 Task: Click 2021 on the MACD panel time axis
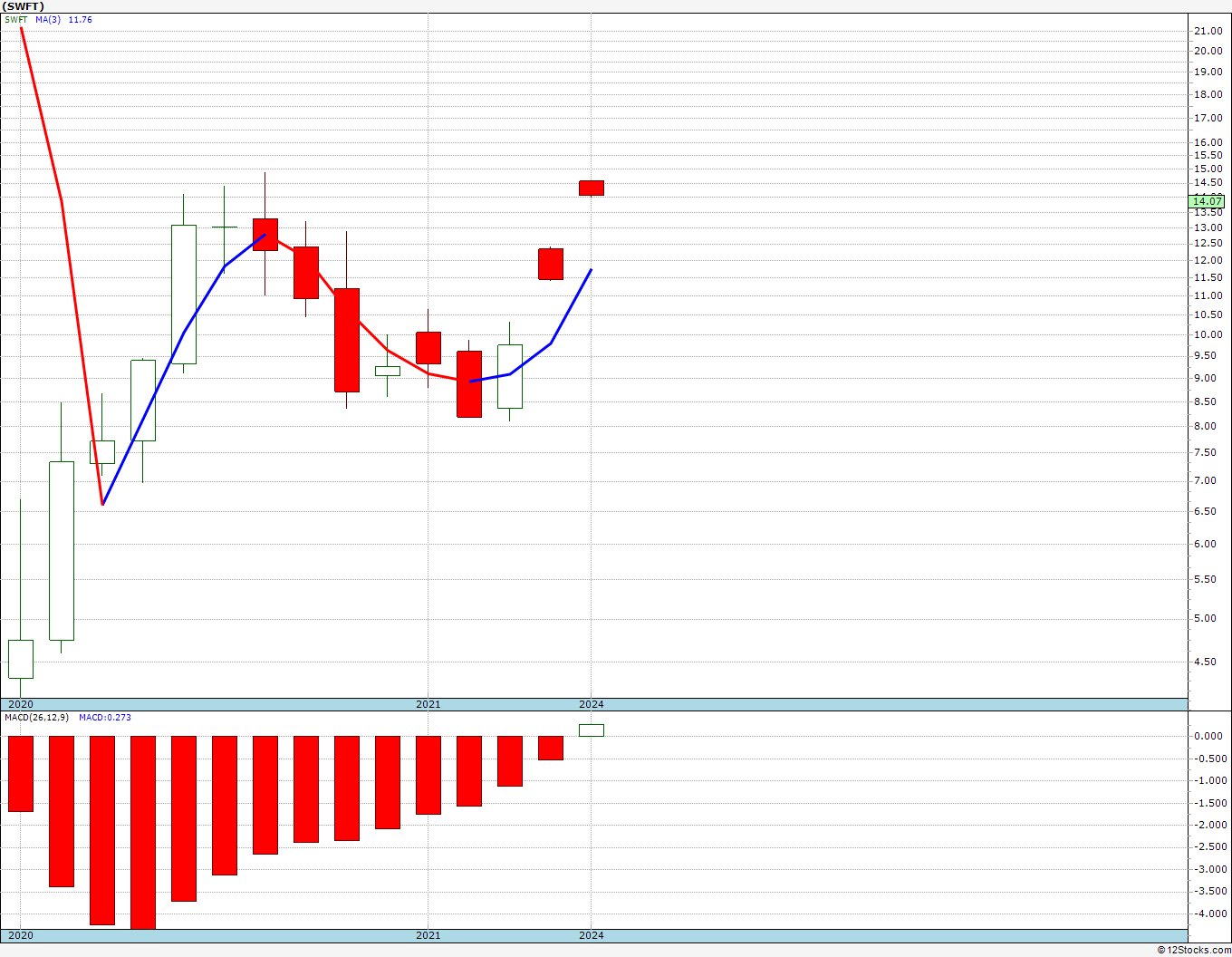click(x=428, y=935)
